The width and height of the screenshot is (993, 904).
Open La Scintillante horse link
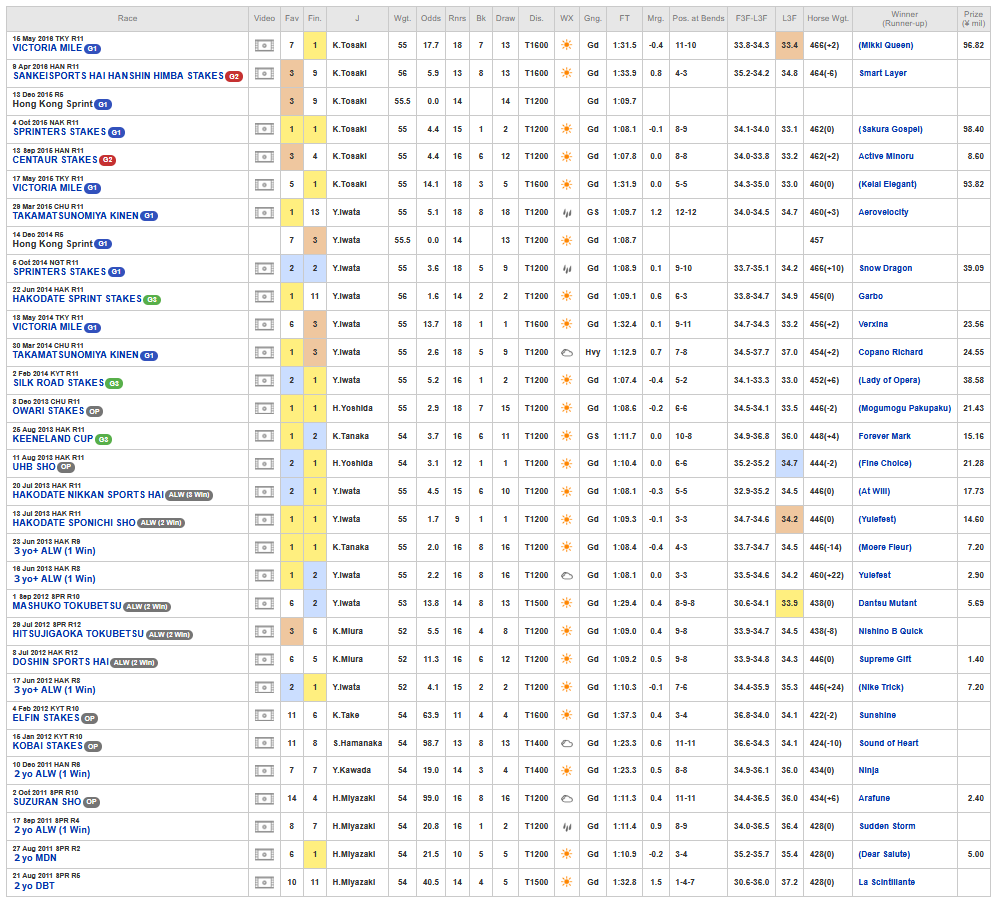pos(887,882)
